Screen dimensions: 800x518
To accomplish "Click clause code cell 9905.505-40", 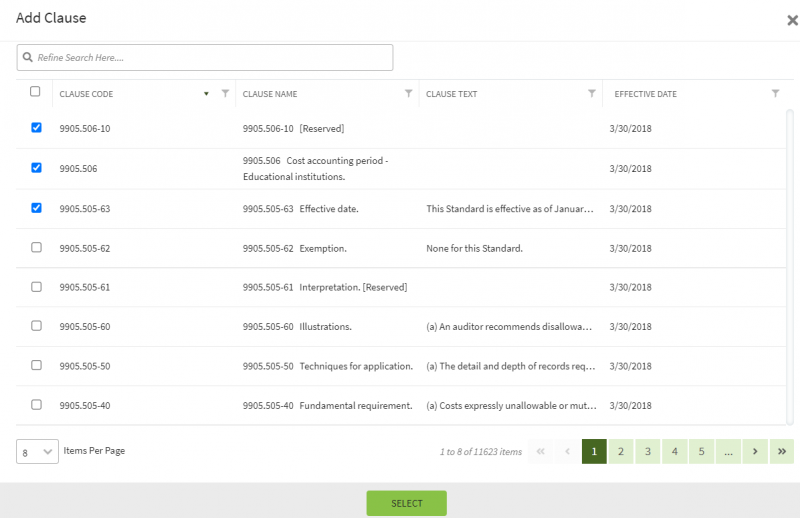I will (85, 406).
